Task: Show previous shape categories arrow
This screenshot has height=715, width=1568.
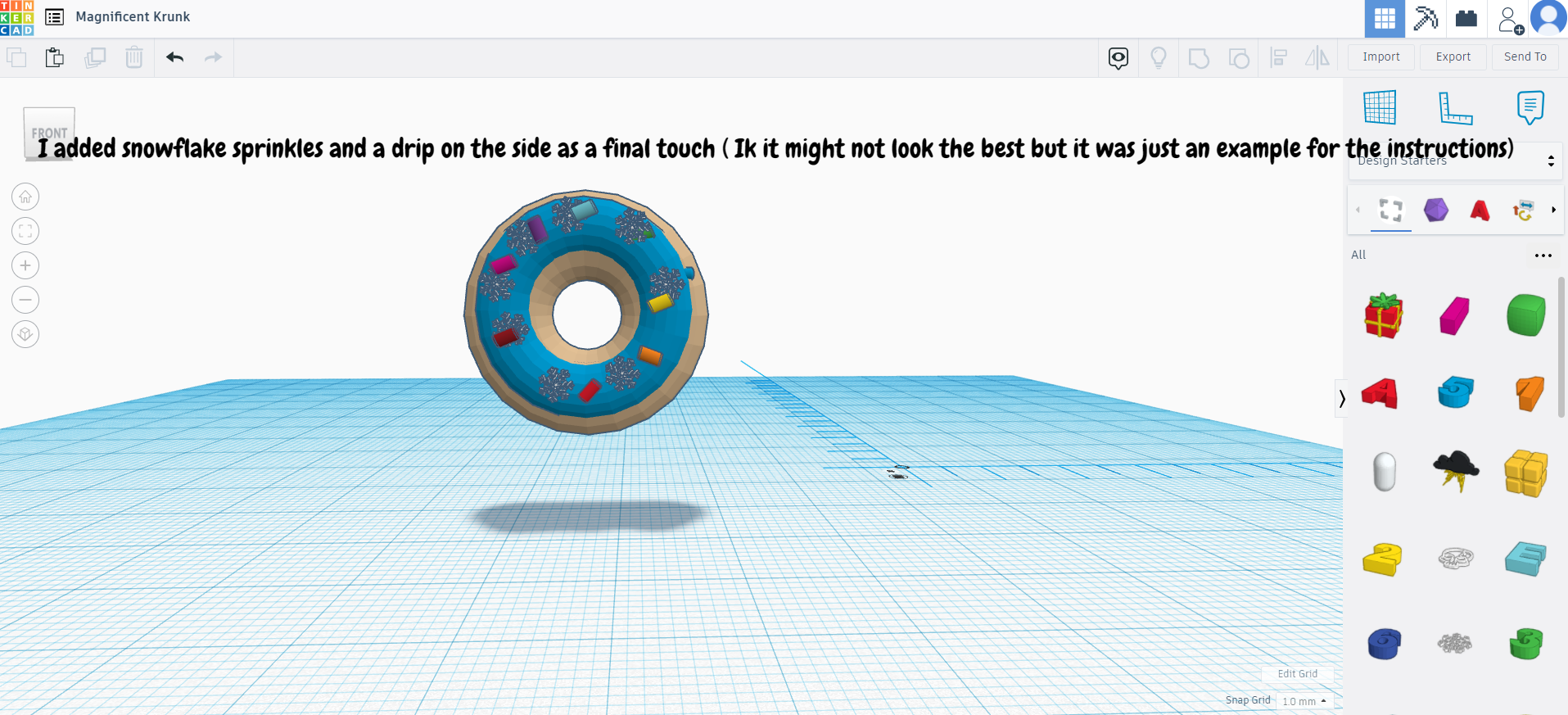Action: pos(1358,210)
